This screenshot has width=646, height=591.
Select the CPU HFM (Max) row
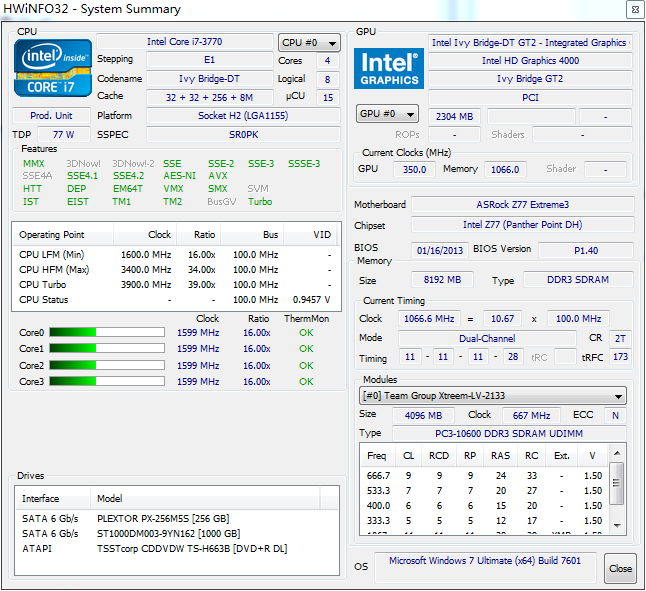[176, 270]
